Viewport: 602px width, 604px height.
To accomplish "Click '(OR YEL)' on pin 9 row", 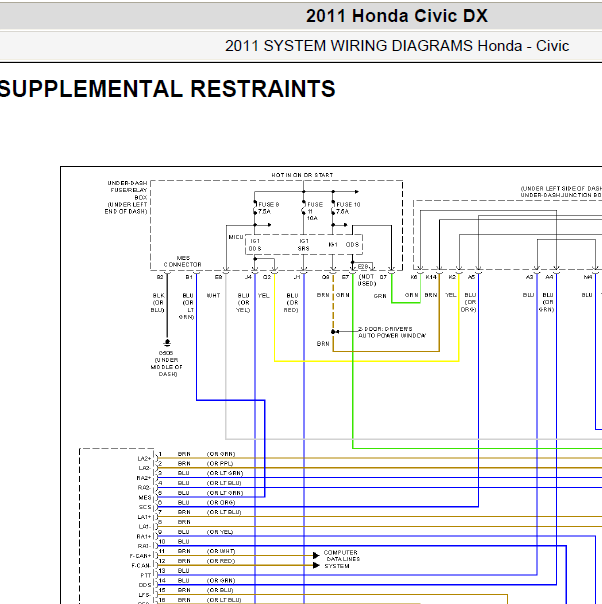I will click(x=220, y=532).
